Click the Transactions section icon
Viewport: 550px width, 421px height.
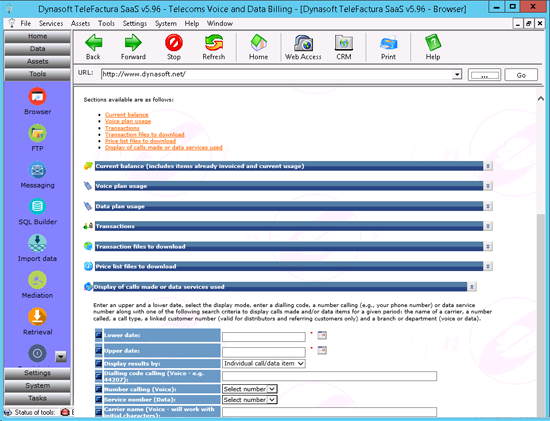pos(88,226)
